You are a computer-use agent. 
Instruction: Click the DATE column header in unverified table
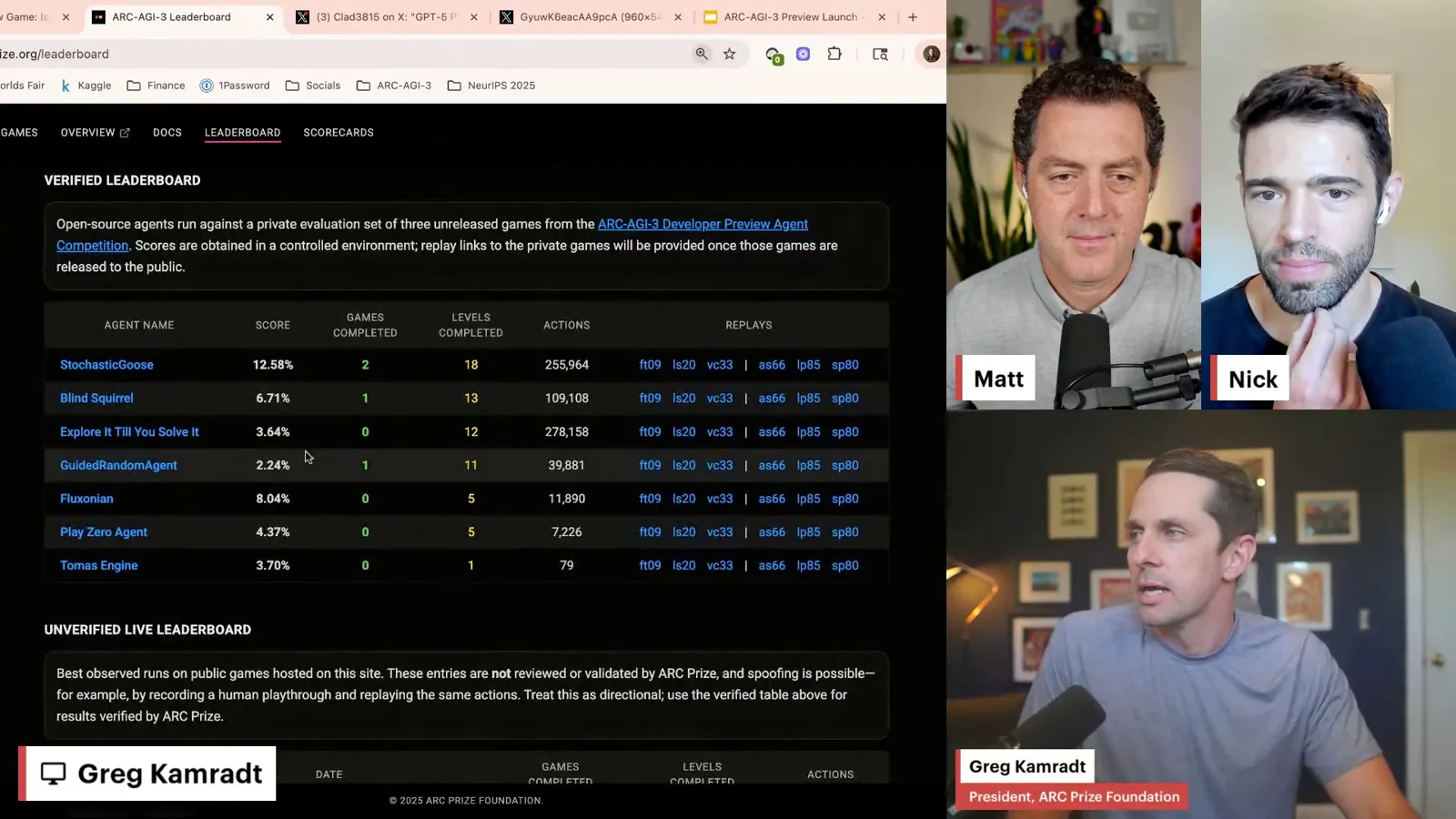[x=329, y=774]
